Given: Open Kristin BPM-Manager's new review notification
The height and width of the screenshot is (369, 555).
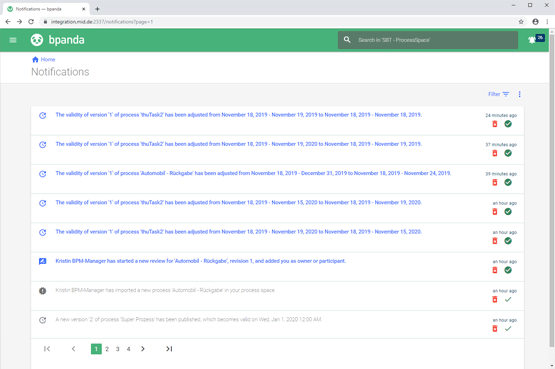Looking at the screenshot, I should [200, 261].
